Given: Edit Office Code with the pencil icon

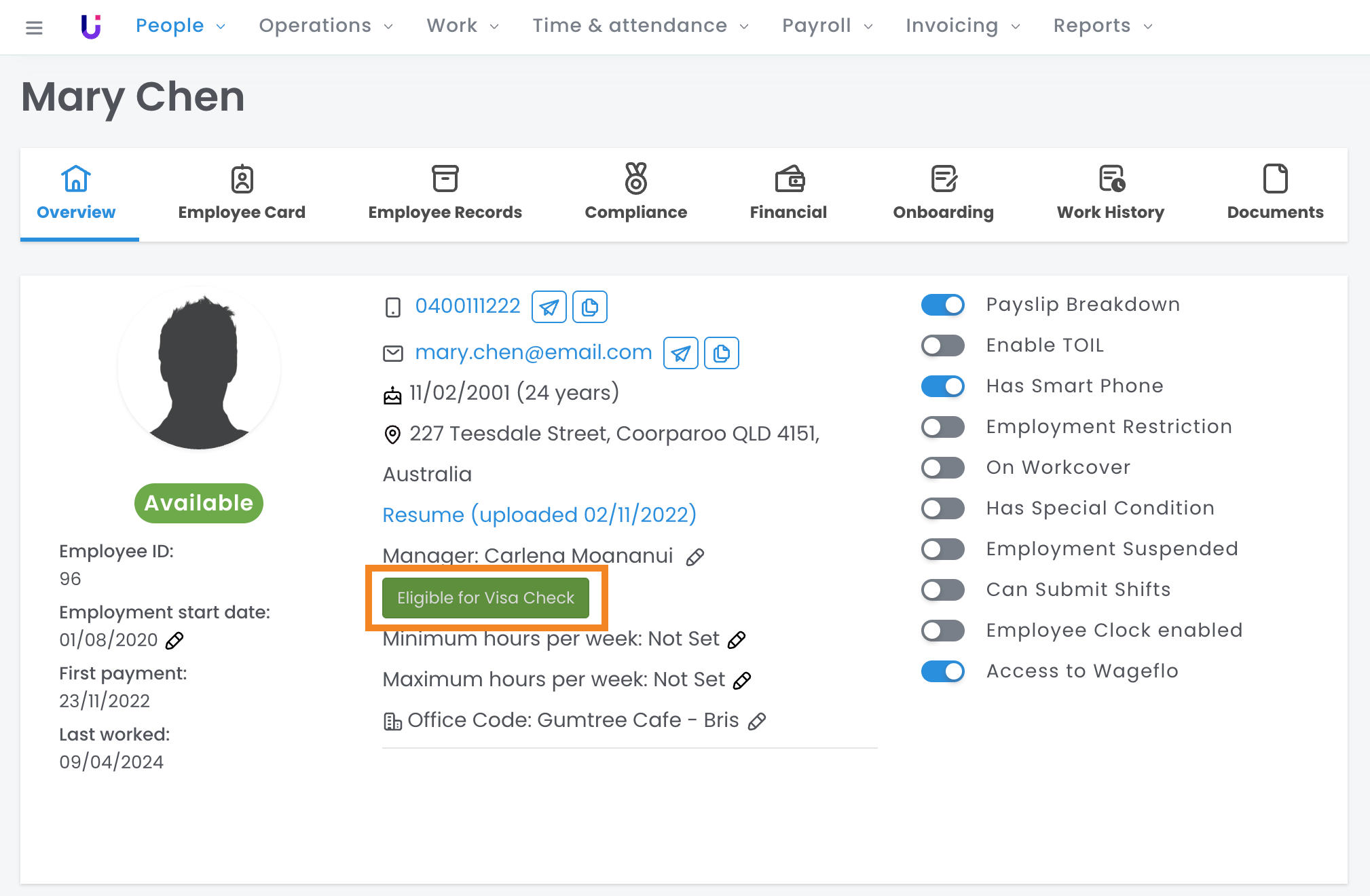Looking at the screenshot, I should pos(756,721).
